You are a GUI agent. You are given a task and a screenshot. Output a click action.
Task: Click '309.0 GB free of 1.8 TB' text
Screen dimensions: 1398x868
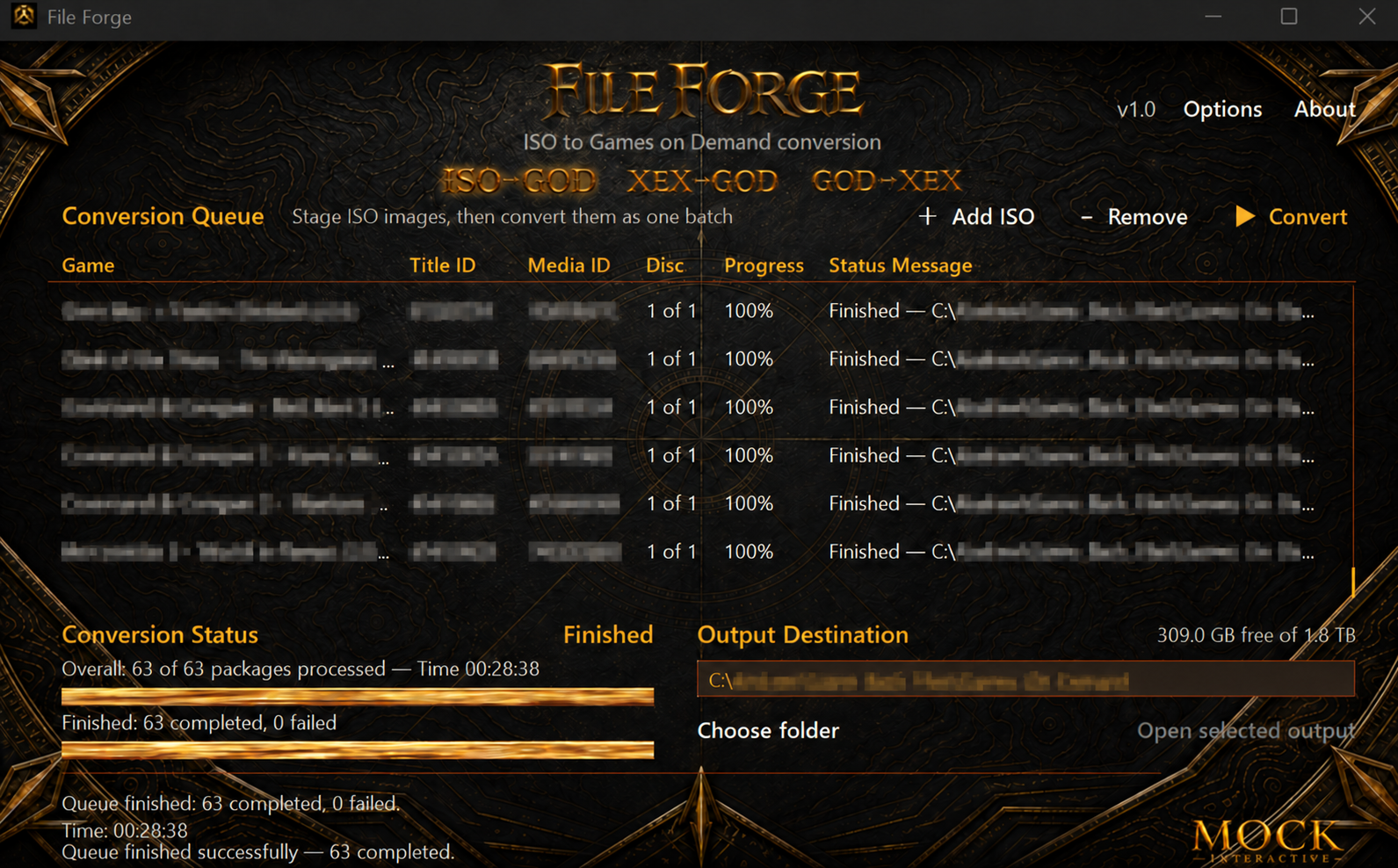1256,635
